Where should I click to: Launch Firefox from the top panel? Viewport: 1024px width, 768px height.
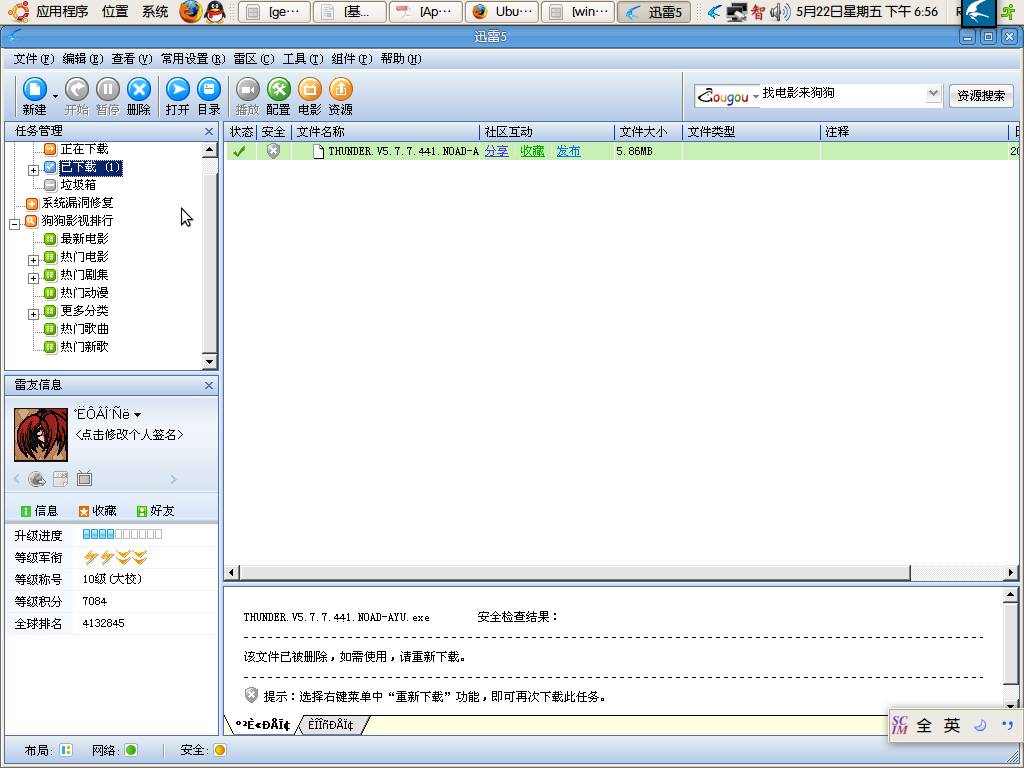[190, 12]
